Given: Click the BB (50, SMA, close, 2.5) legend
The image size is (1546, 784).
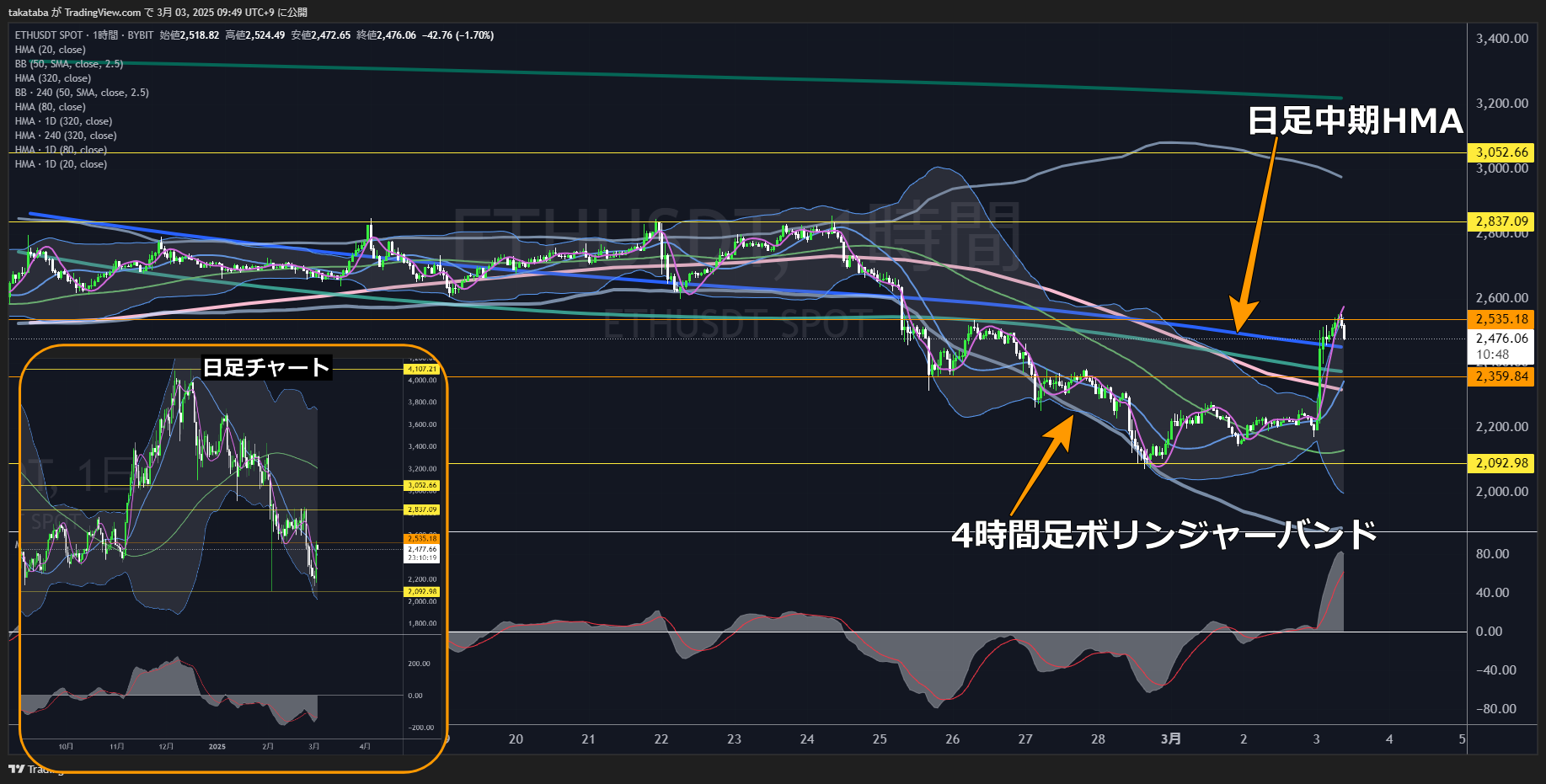Looking at the screenshot, I should click(x=69, y=64).
